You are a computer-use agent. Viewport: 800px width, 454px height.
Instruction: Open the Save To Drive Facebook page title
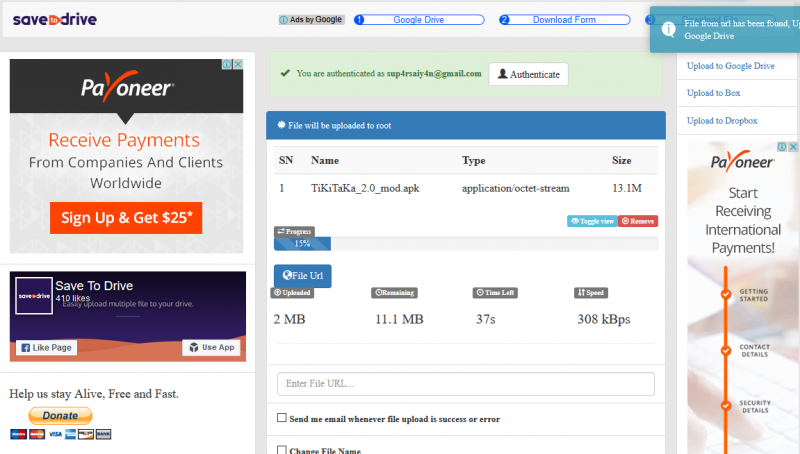pos(94,286)
